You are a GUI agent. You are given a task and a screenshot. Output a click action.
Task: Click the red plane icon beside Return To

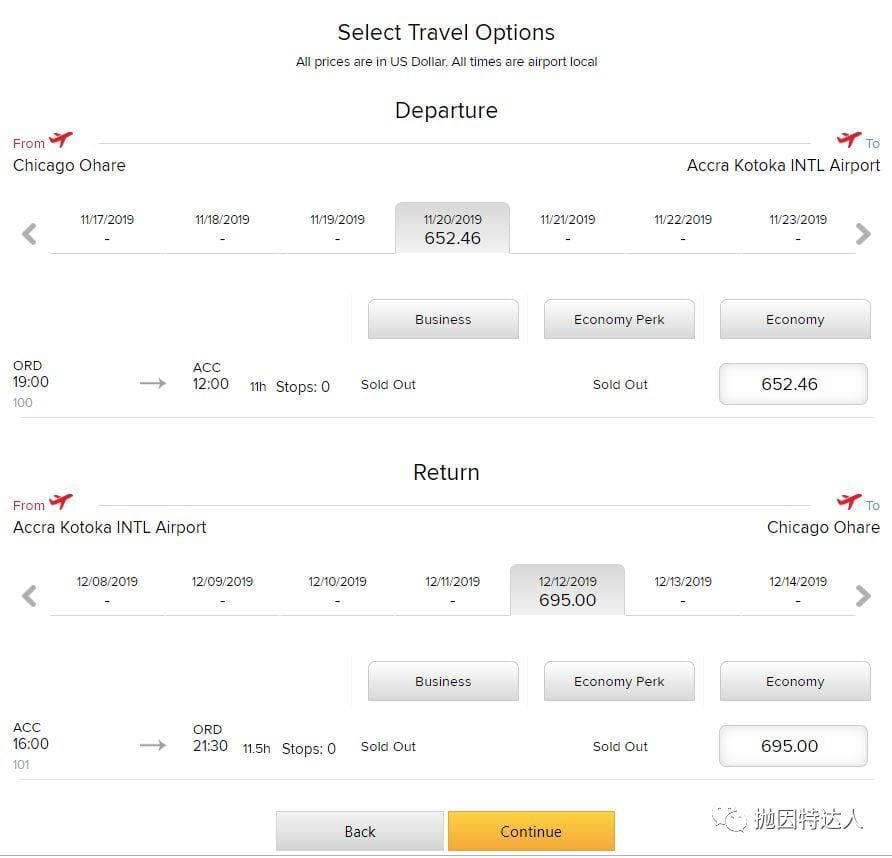tap(849, 502)
